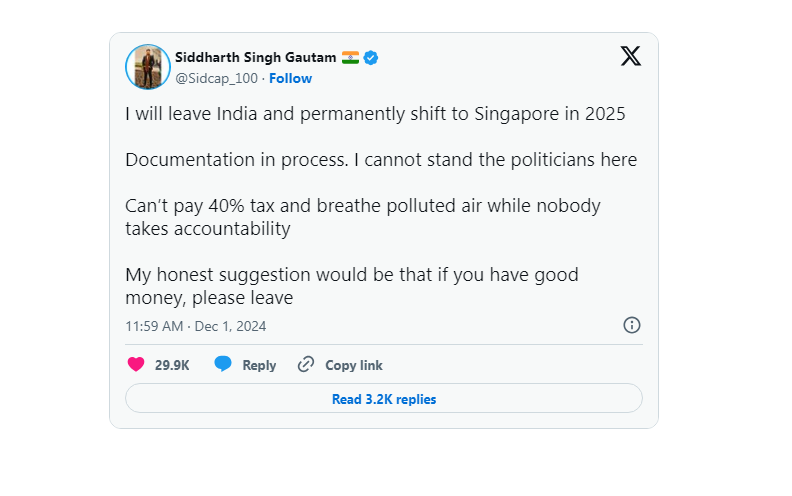Click the X logo in the tweet corner
Screen dimensions: 792x496
click(x=631, y=56)
